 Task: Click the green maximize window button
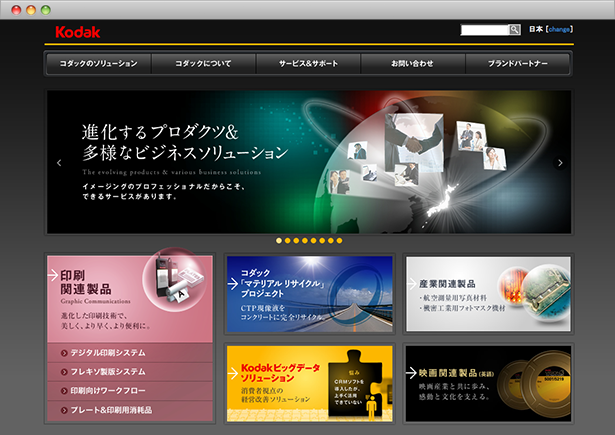point(46,10)
